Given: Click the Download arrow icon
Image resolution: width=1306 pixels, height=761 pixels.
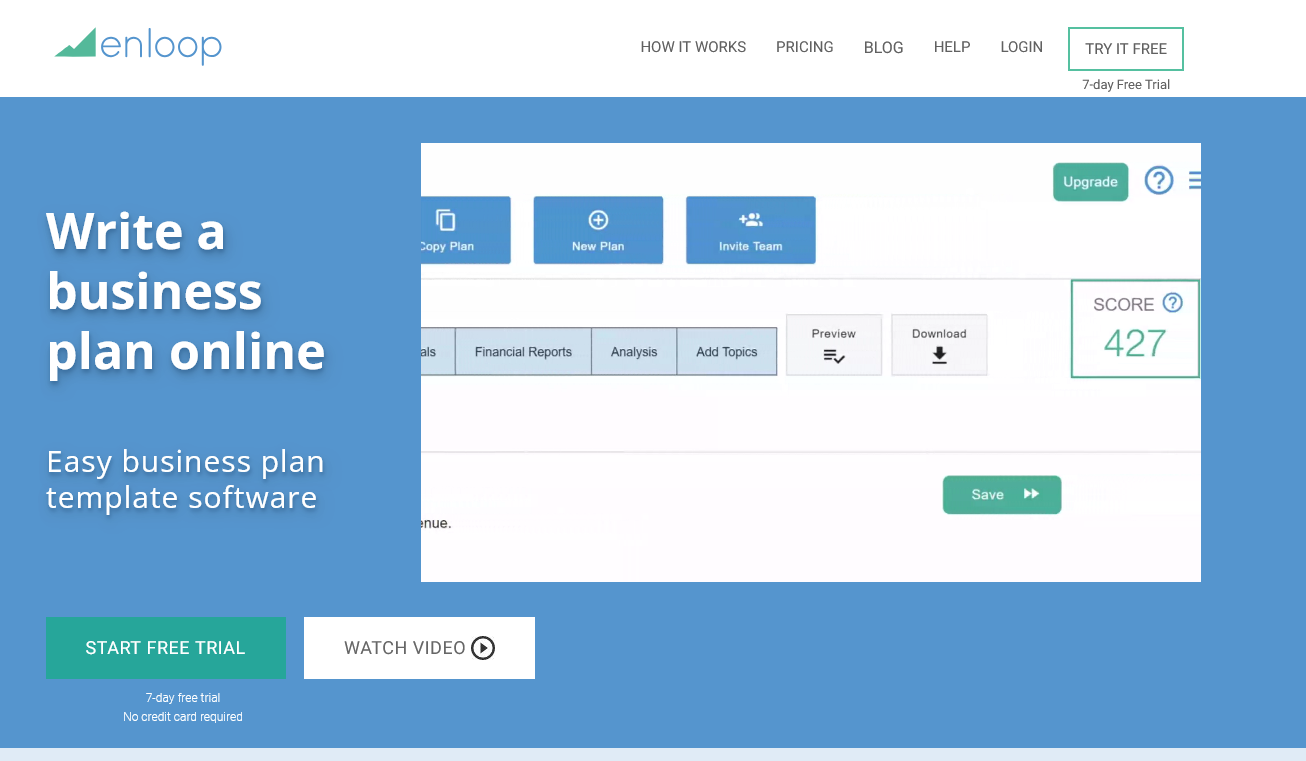Looking at the screenshot, I should pyautogui.click(x=939, y=355).
